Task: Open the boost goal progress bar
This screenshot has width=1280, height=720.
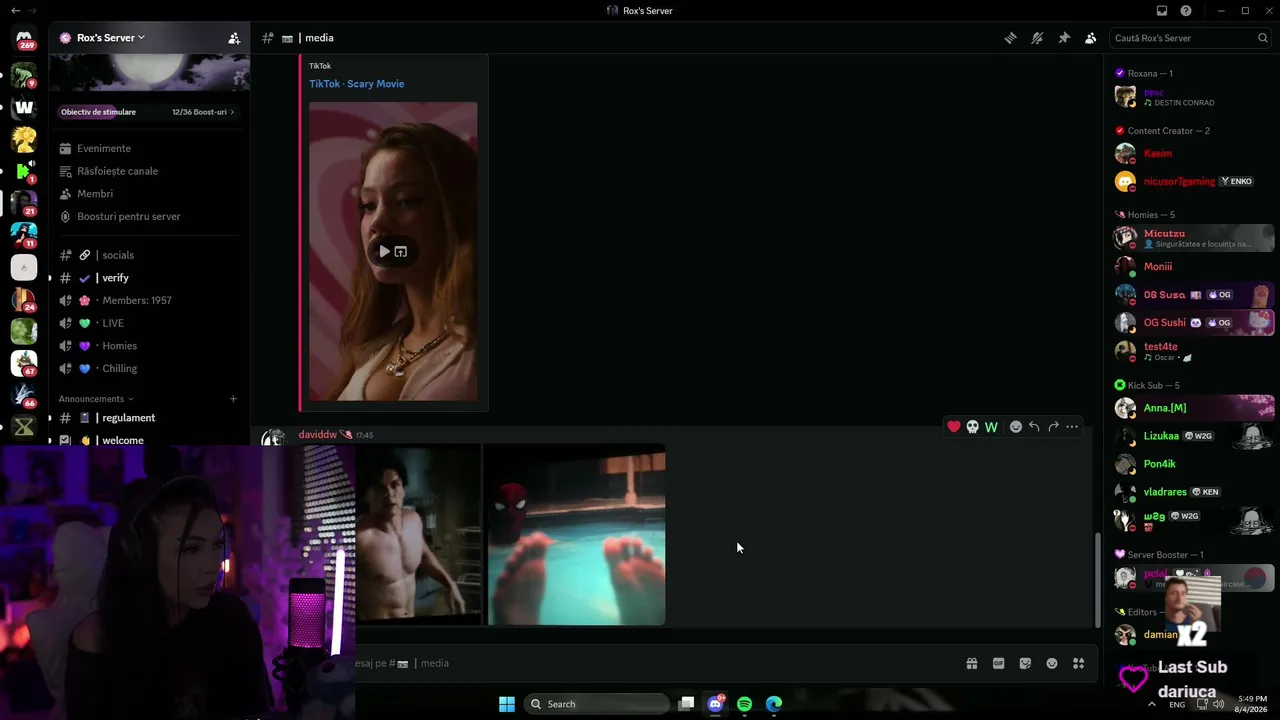Action: (148, 112)
